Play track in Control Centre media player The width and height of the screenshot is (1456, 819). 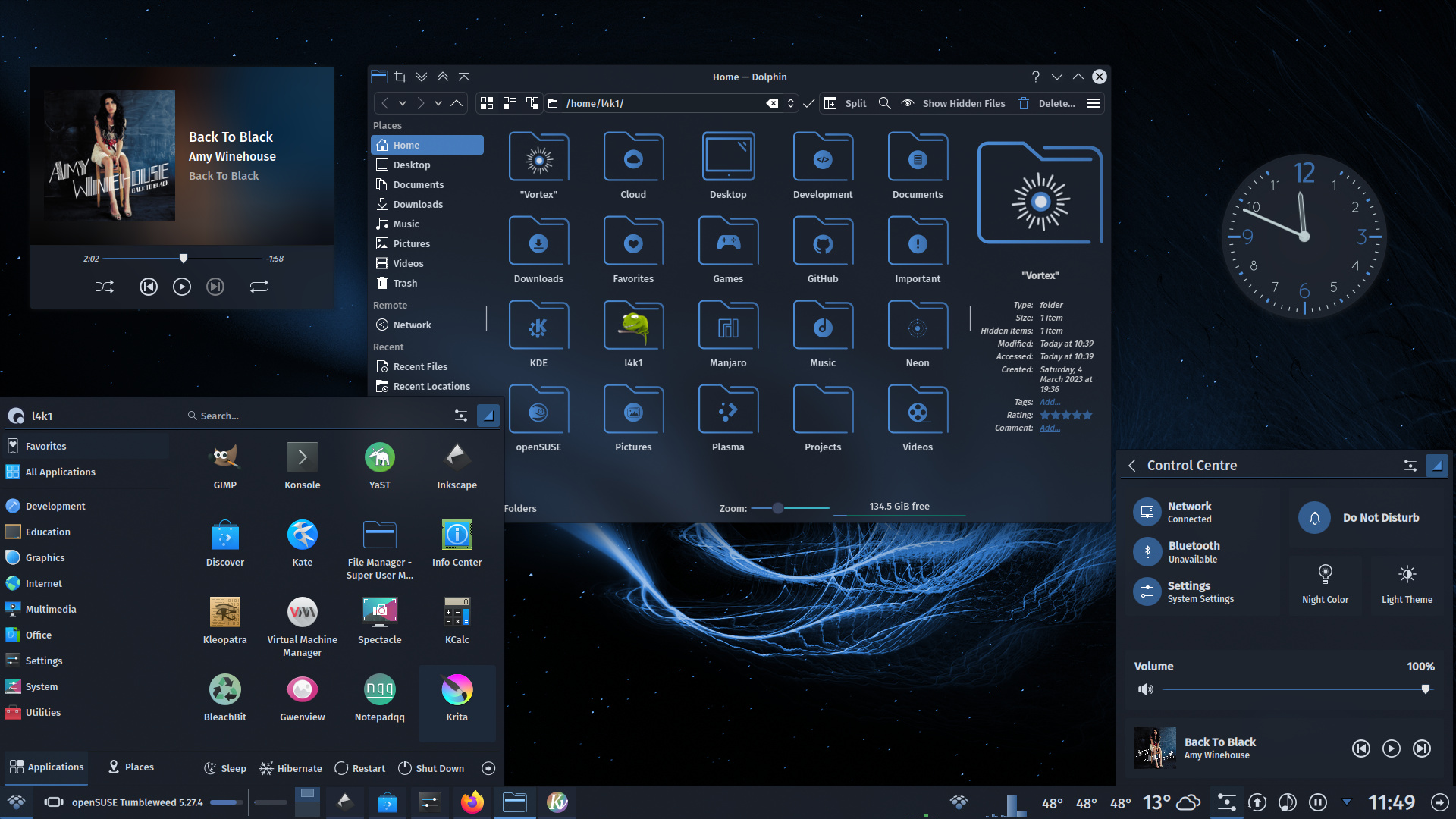coord(1391,748)
